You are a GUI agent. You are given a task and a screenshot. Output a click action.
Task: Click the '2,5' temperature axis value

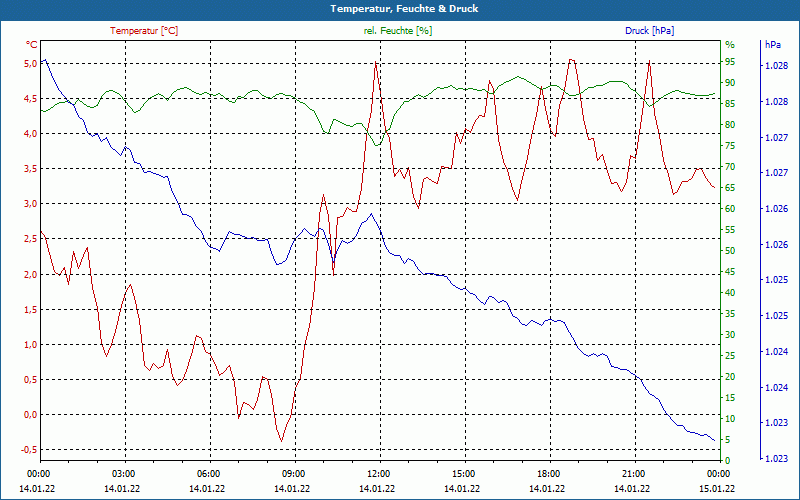pyautogui.click(x=31, y=239)
